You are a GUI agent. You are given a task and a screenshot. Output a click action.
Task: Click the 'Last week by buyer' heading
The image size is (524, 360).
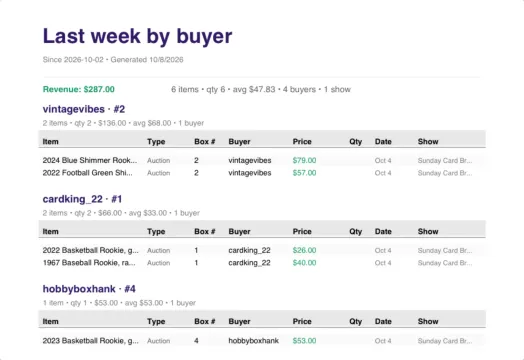137,36
